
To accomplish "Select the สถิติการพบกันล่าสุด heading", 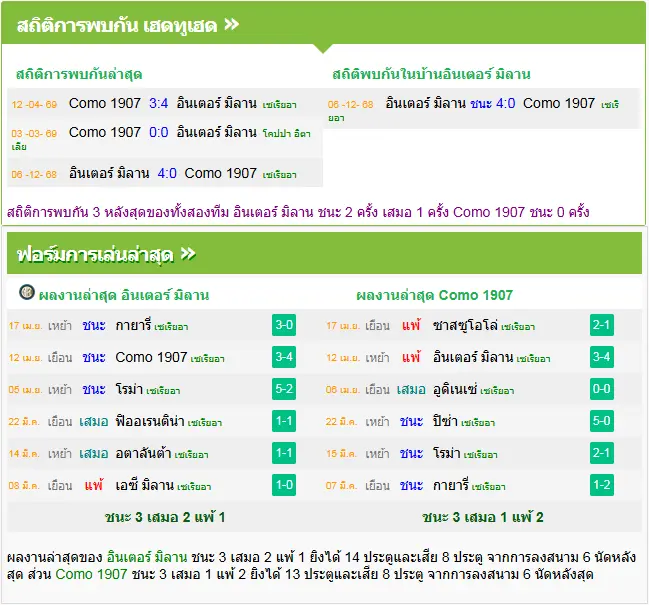I will (79, 74).
